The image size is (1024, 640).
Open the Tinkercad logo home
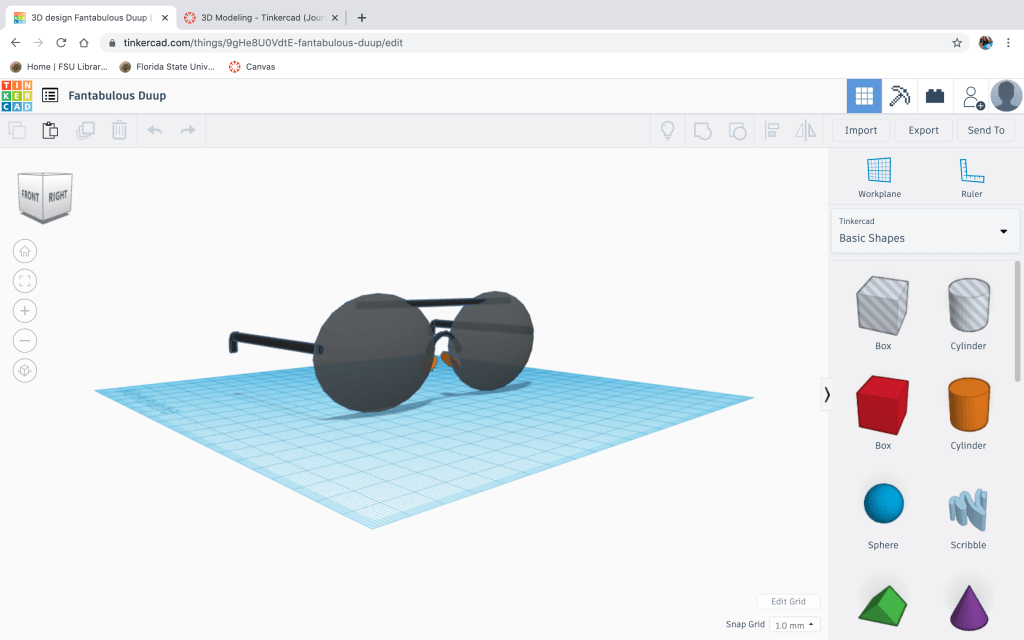pyautogui.click(x=16, y=96)
